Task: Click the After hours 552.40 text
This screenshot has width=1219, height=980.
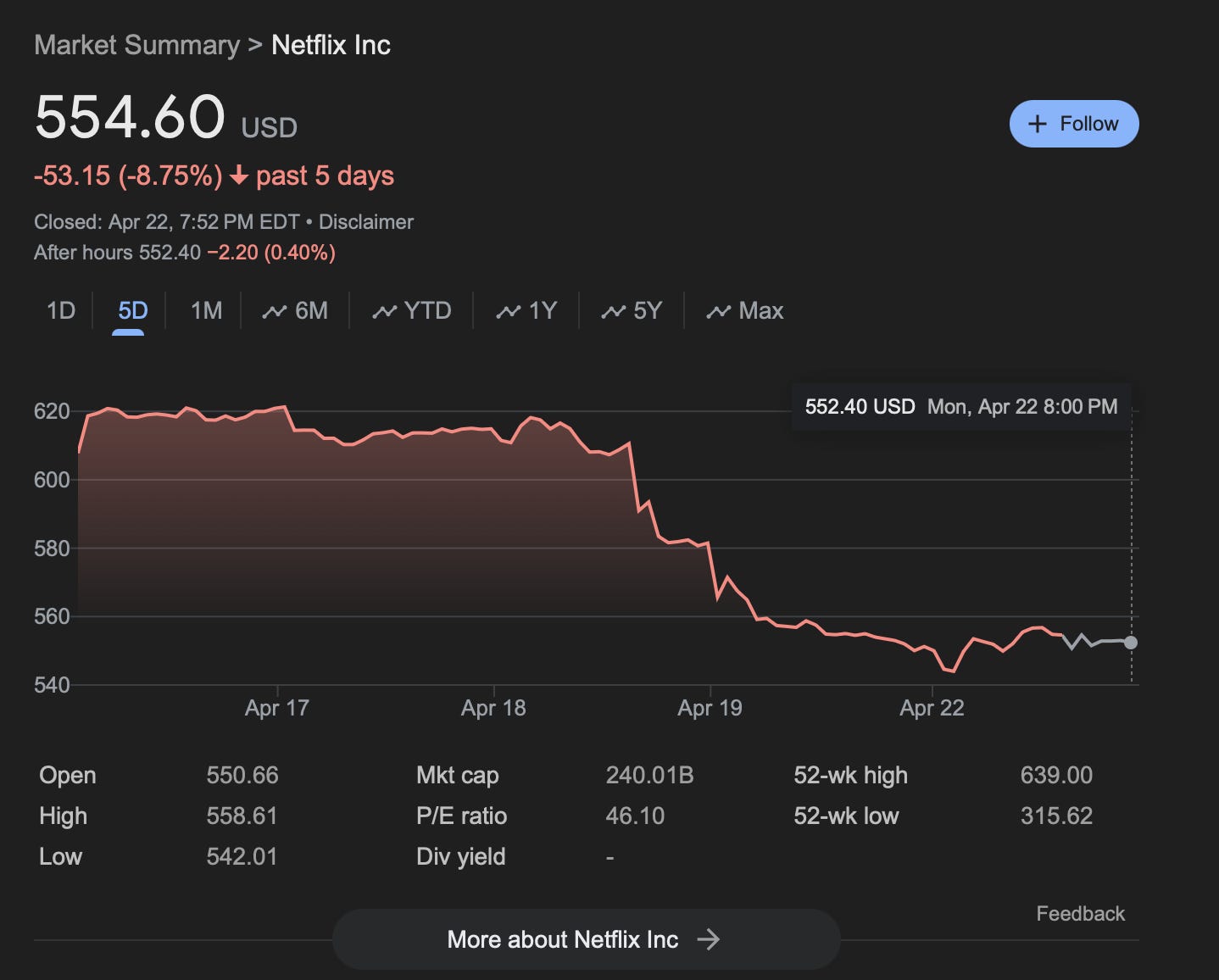Action: click(117, 253)
